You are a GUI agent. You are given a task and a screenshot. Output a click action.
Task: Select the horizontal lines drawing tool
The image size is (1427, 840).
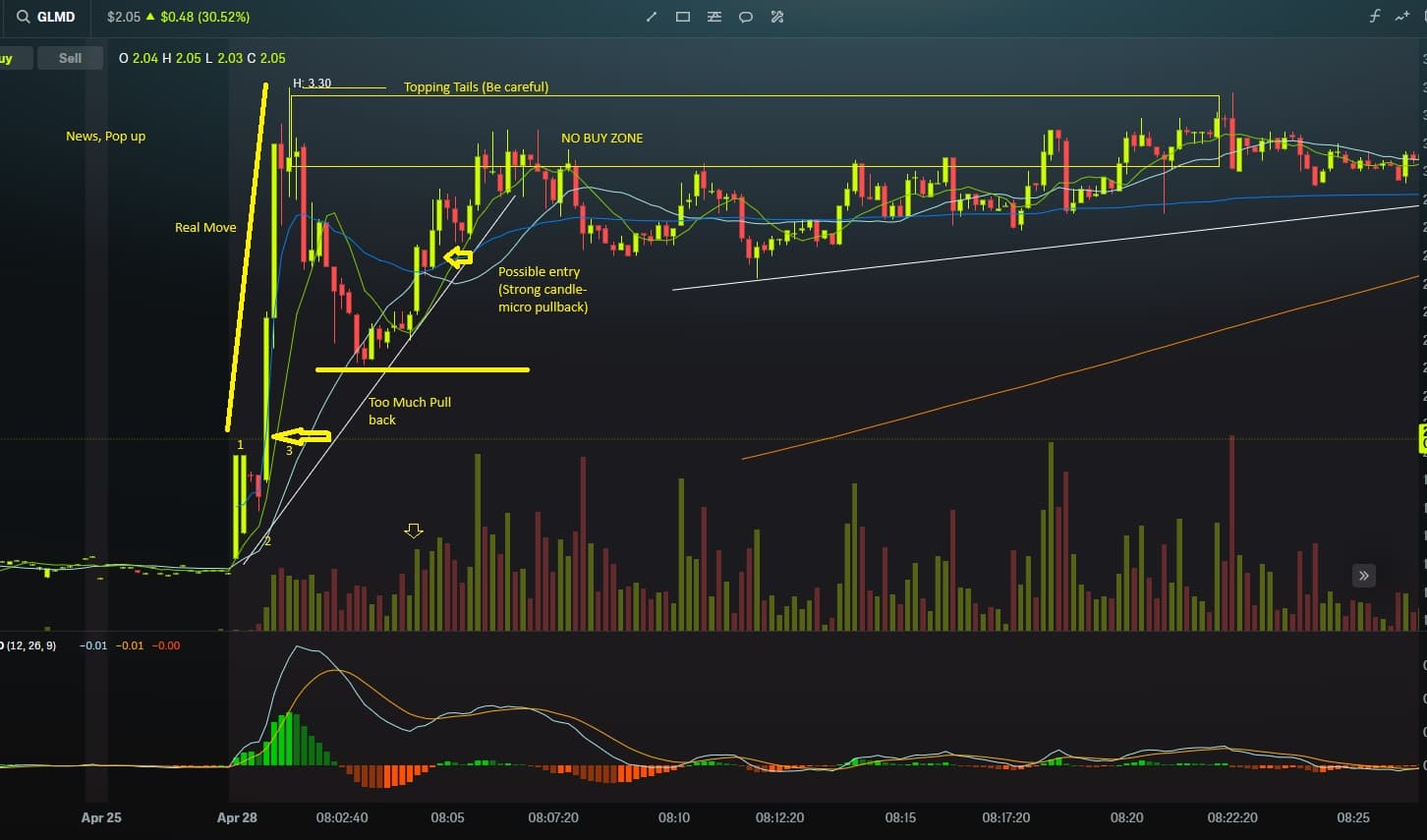tap(714, 17)
